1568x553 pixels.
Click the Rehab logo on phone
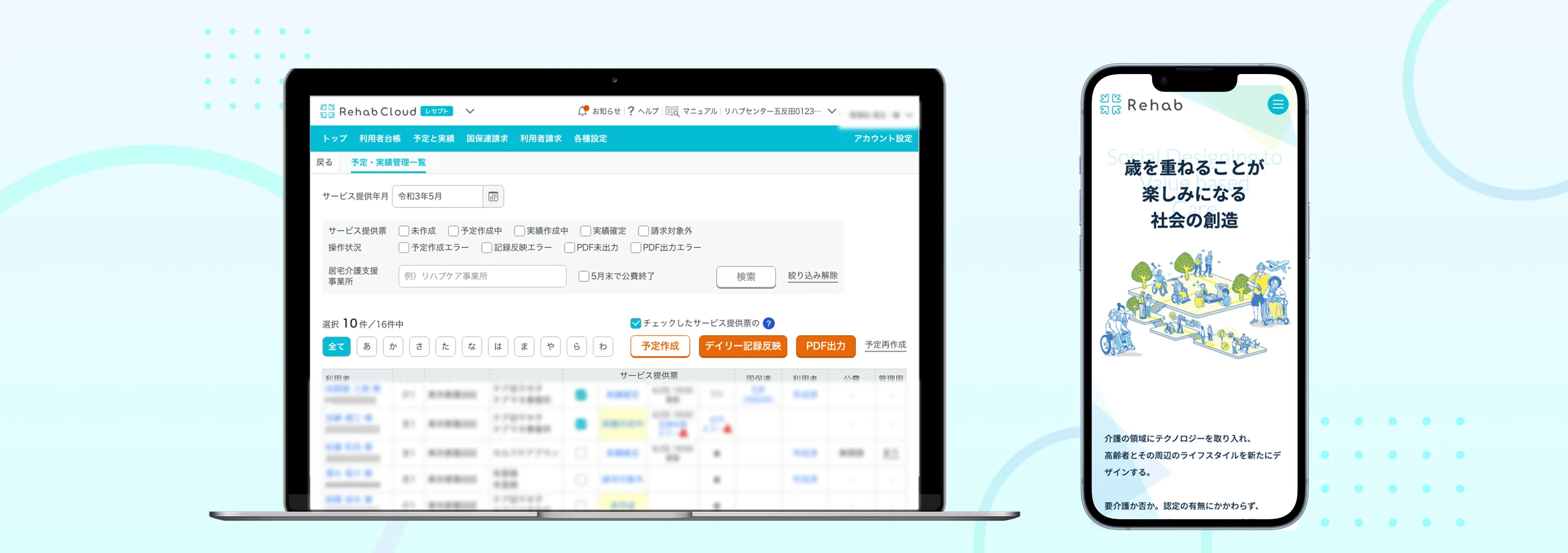coord(1141,105)
